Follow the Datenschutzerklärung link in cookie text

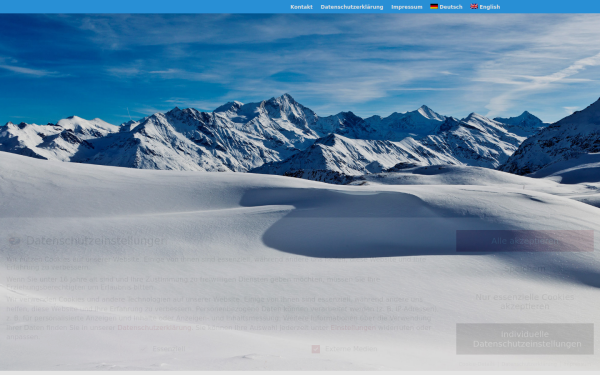tap(154, 328)
